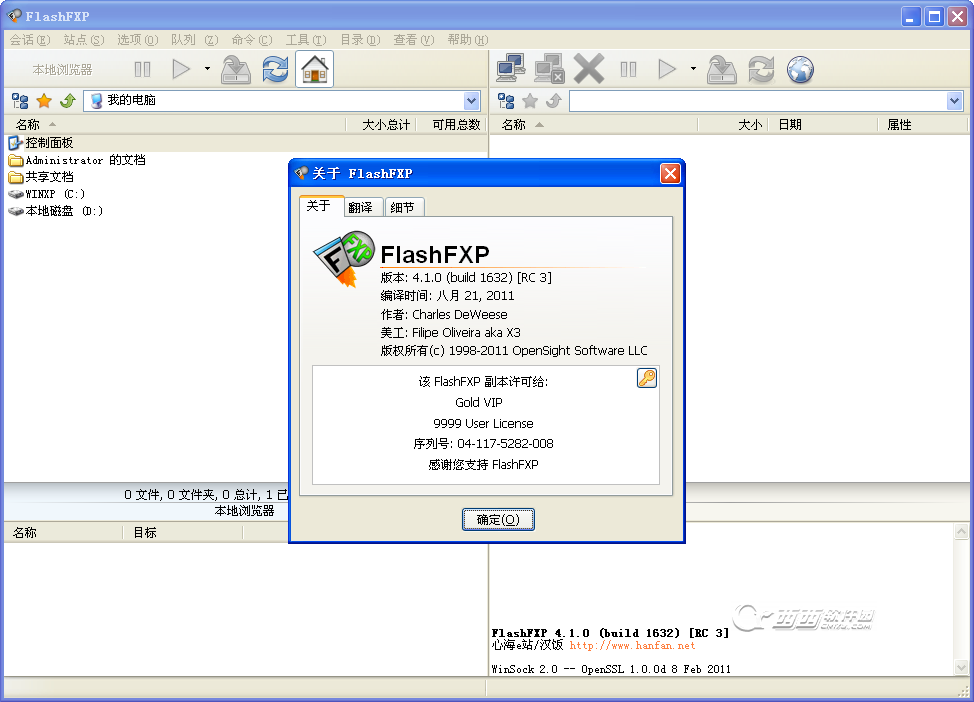Screen dimensions: 974x702
Task: Click log pane scroll up arrow
Action: 961,531
